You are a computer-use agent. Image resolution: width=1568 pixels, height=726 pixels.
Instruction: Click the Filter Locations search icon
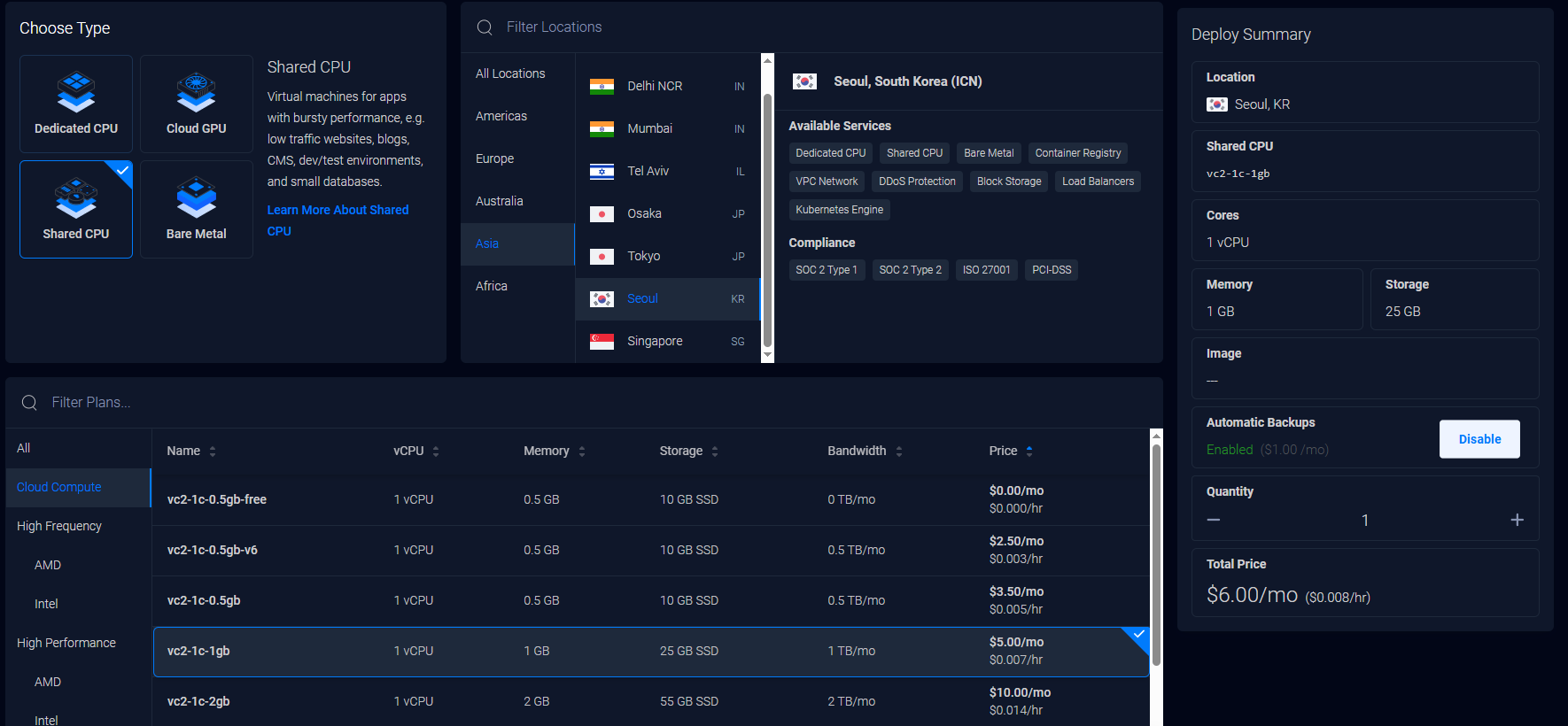(x=485, y=27)
